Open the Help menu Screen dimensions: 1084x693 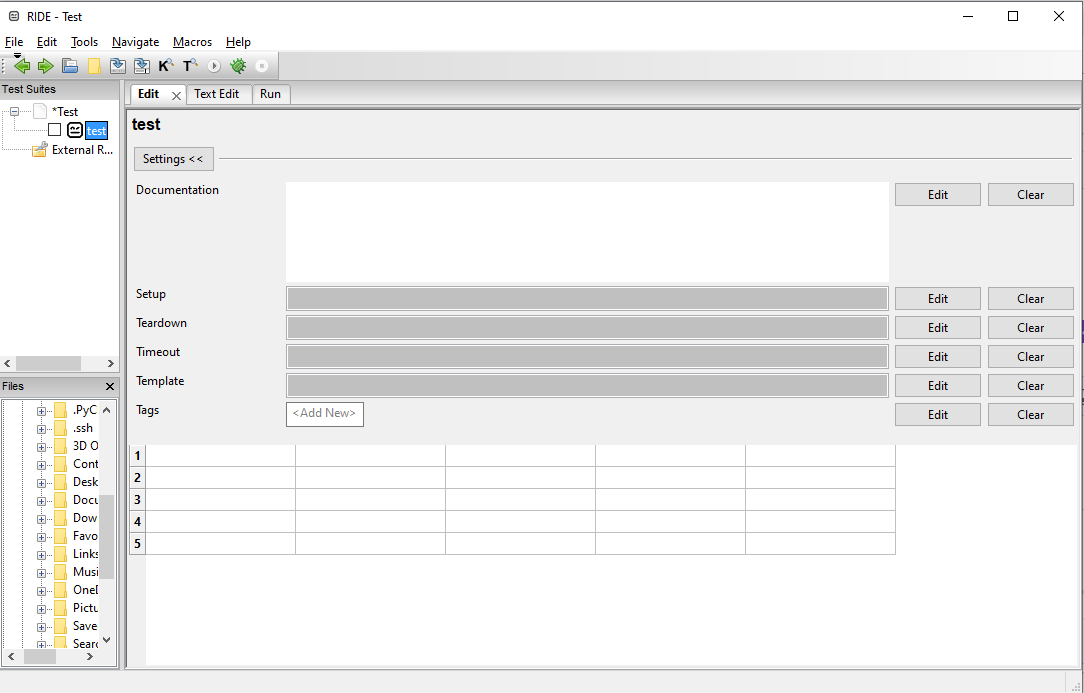pyautogui.click(x=239, y=42)
